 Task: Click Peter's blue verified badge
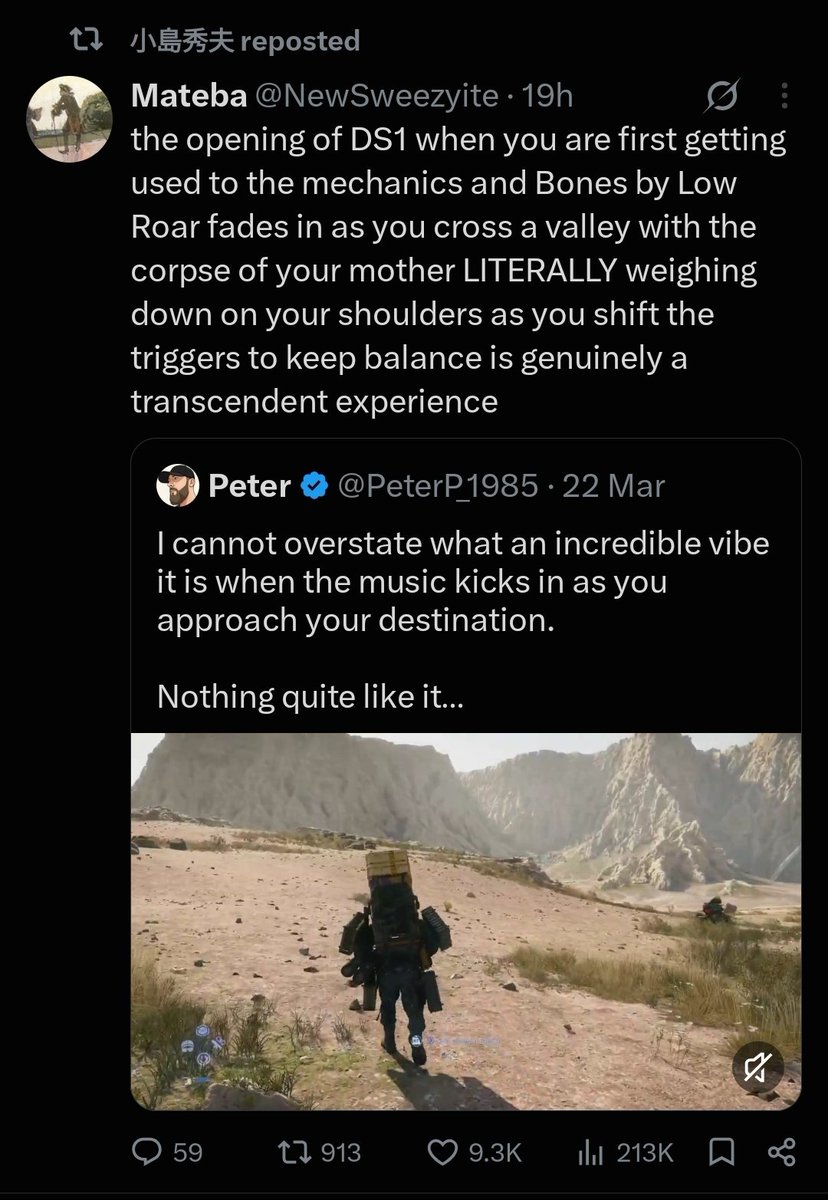[315, 487]
